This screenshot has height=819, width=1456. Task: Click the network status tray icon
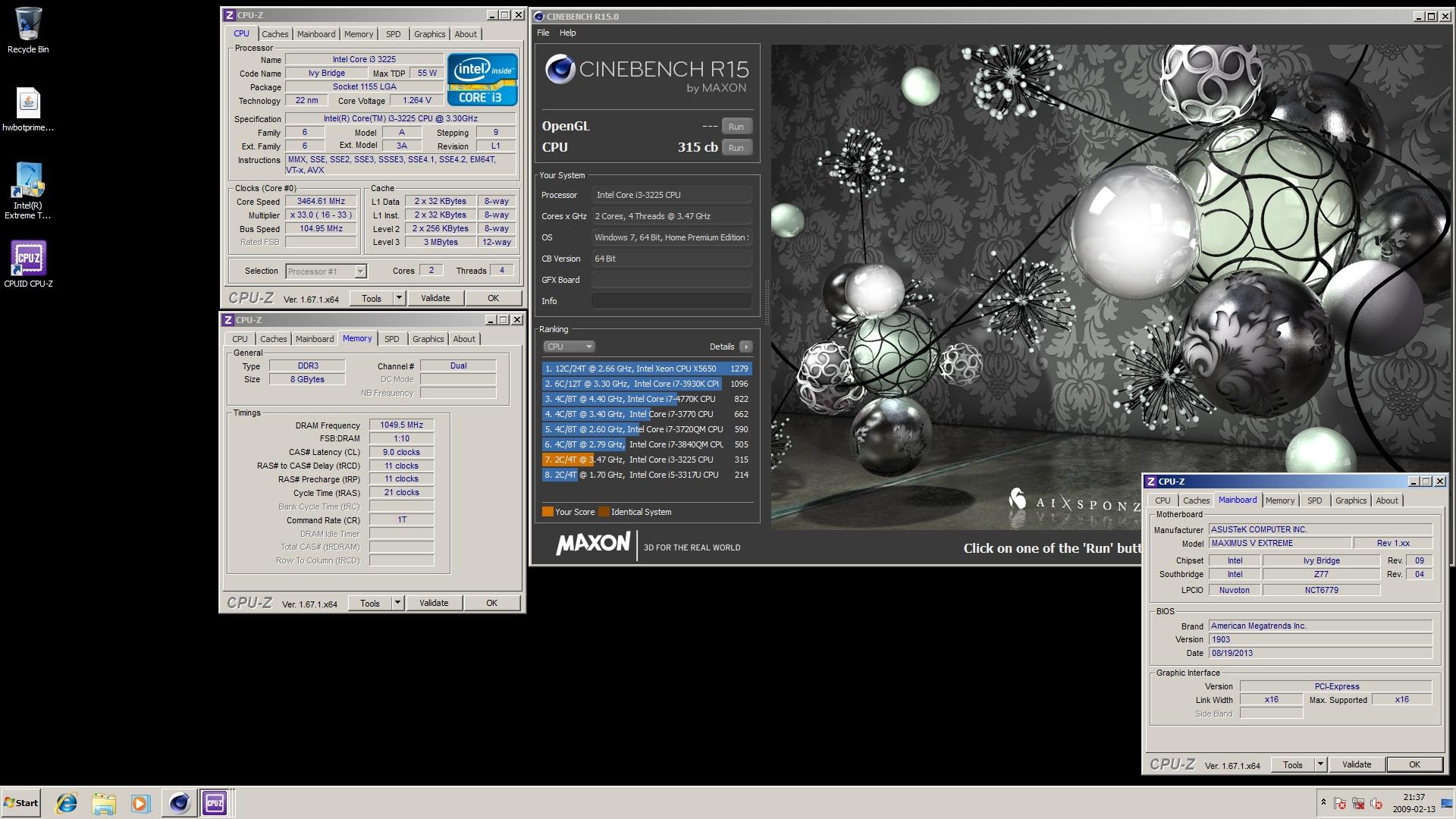pyautogui.click(x=1358, y=803)
